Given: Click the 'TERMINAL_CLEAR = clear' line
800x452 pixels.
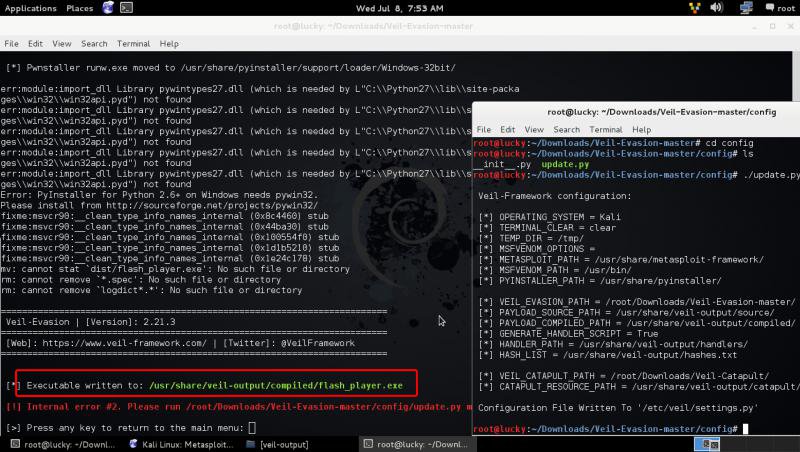Looking at the screenshot, I should (x=547, y=228).
